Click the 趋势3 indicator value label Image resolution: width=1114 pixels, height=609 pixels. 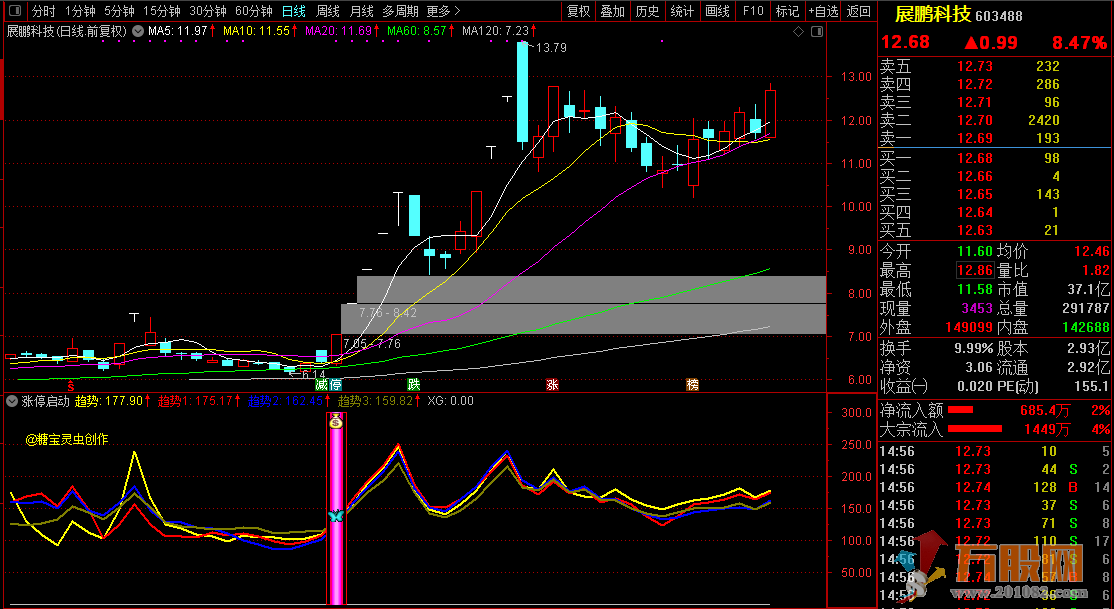tap(379, 401)
